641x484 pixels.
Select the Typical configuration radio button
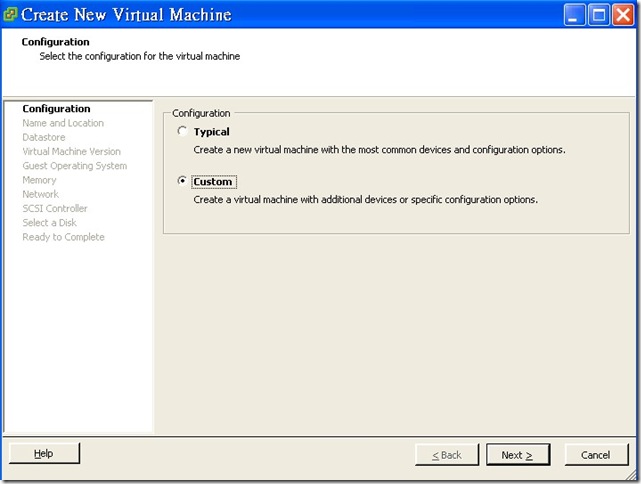click(x=181, y=132)
